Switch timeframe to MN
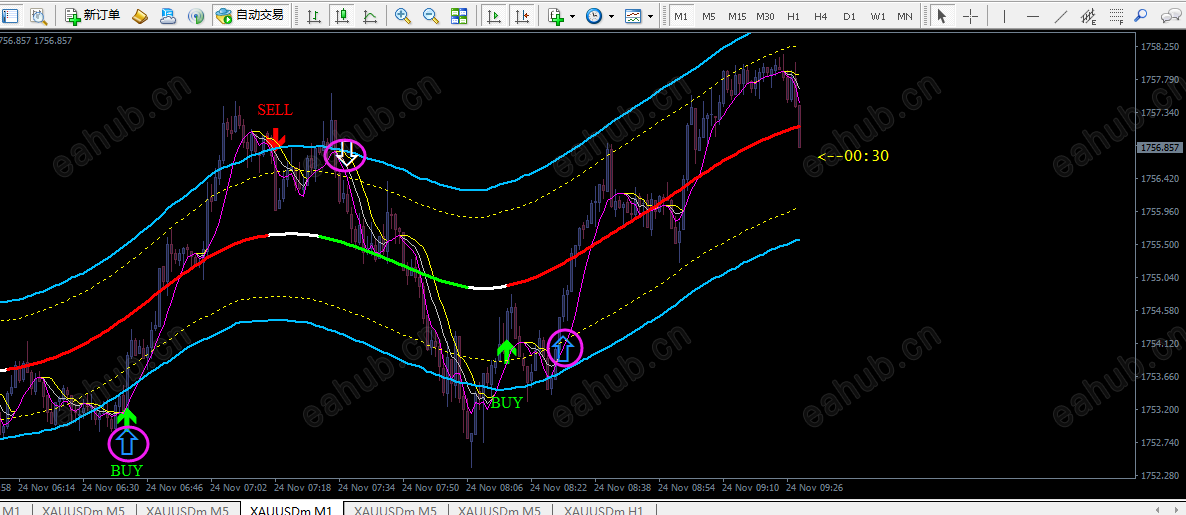The image size is (1186, 515). [905, 16]
